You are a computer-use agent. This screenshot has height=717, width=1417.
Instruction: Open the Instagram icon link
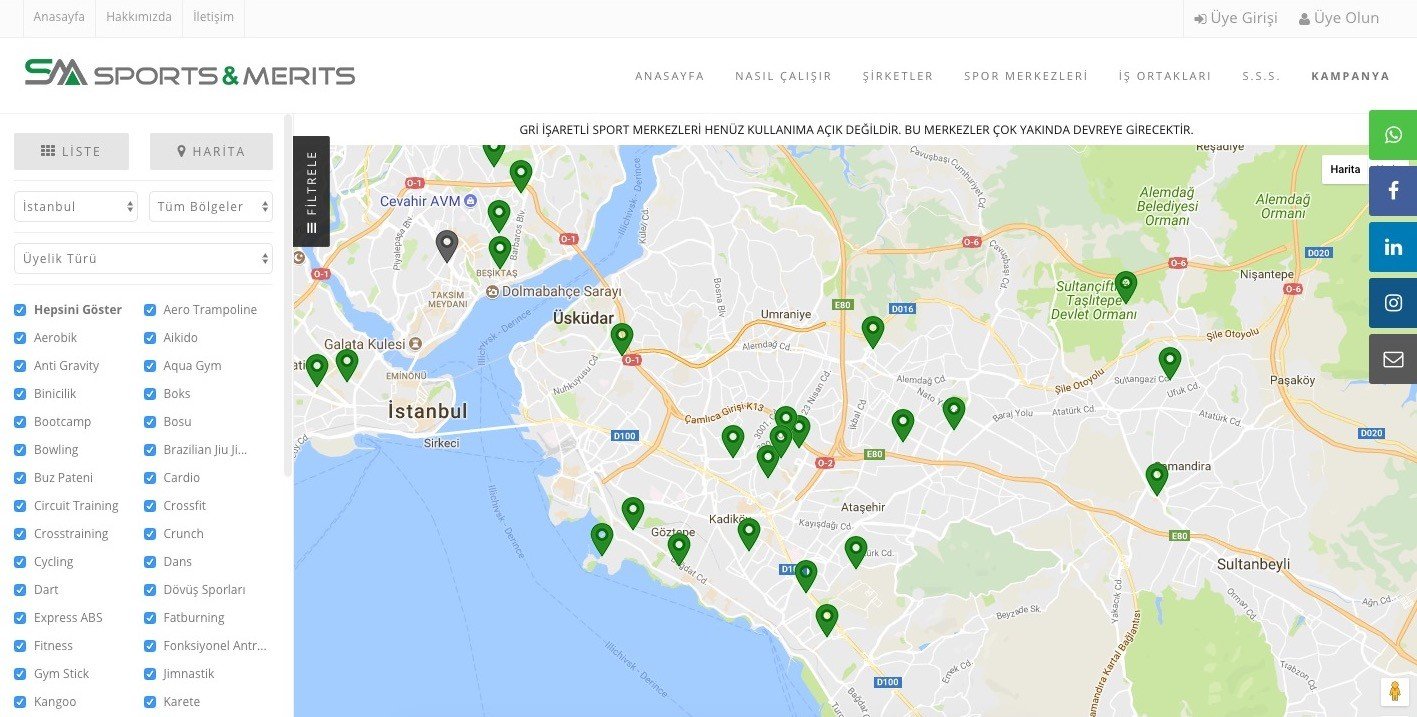click(x=1393, y=303)
